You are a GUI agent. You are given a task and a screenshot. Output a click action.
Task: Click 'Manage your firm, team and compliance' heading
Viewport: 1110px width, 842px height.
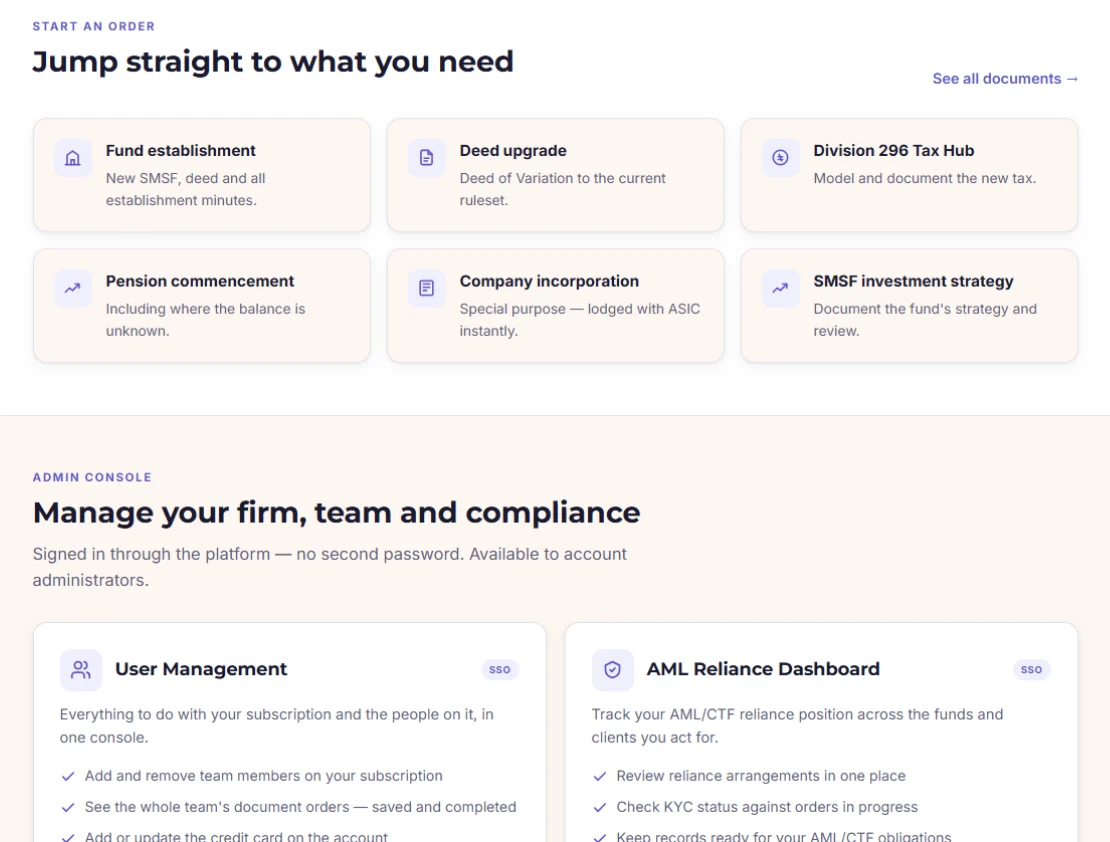click(336, 513)
